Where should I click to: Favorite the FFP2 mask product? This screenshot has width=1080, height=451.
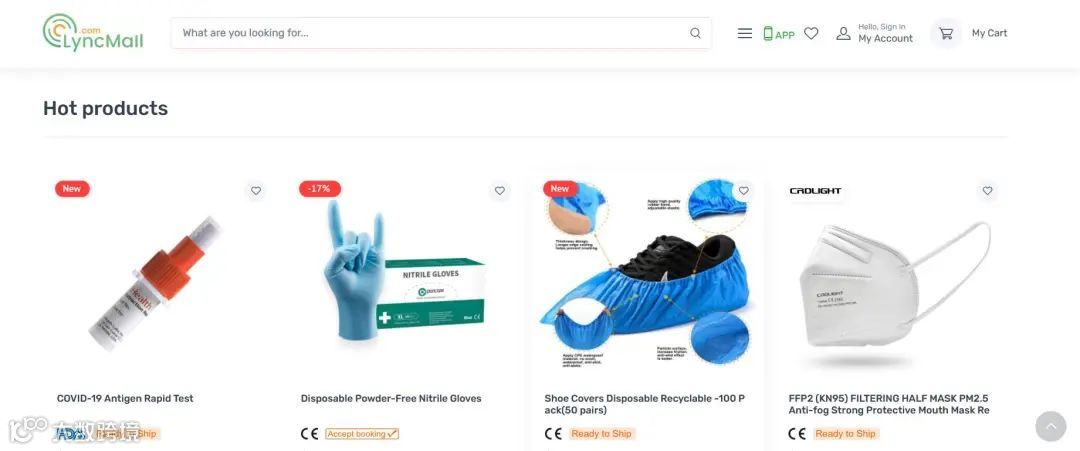pyautogui.click(x=987, y=191)
